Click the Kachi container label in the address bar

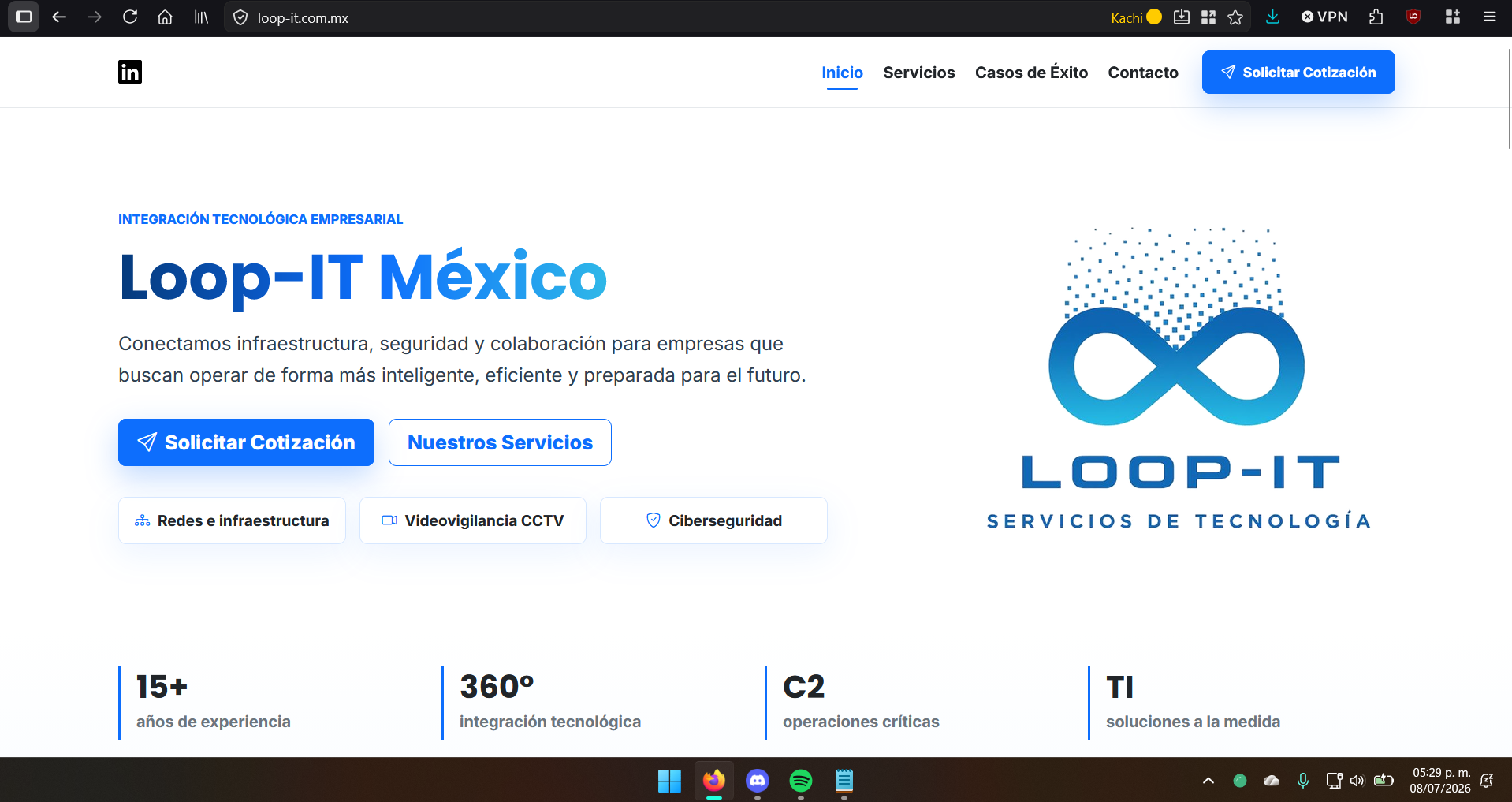(x=1136, y=17)
